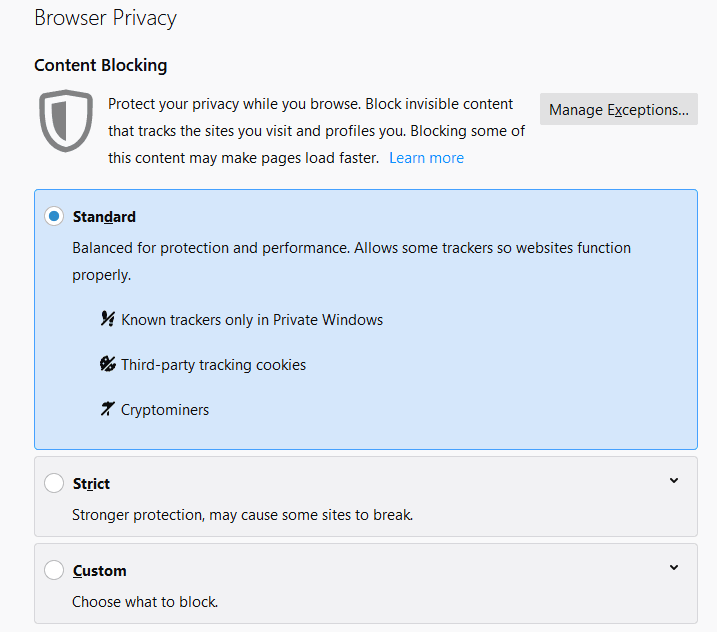The height and width of the screenshot is (632, 717).
Task: Select the Custom content blocking option
Action: tap(54, 570)
